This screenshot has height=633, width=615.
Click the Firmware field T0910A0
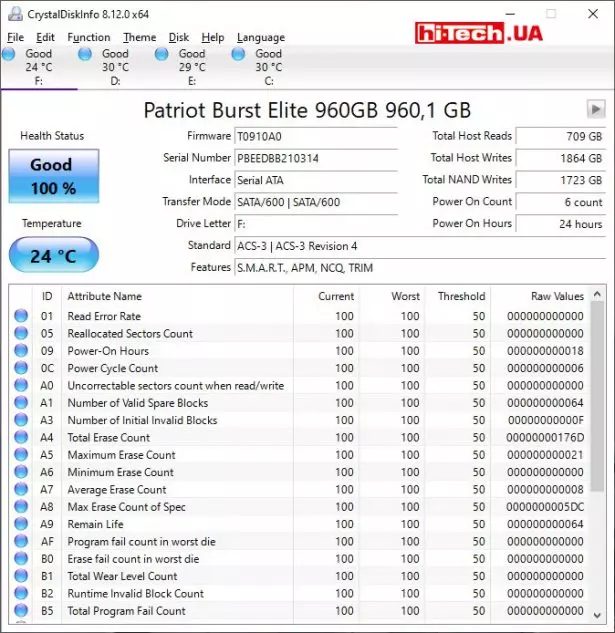[316, 136]
